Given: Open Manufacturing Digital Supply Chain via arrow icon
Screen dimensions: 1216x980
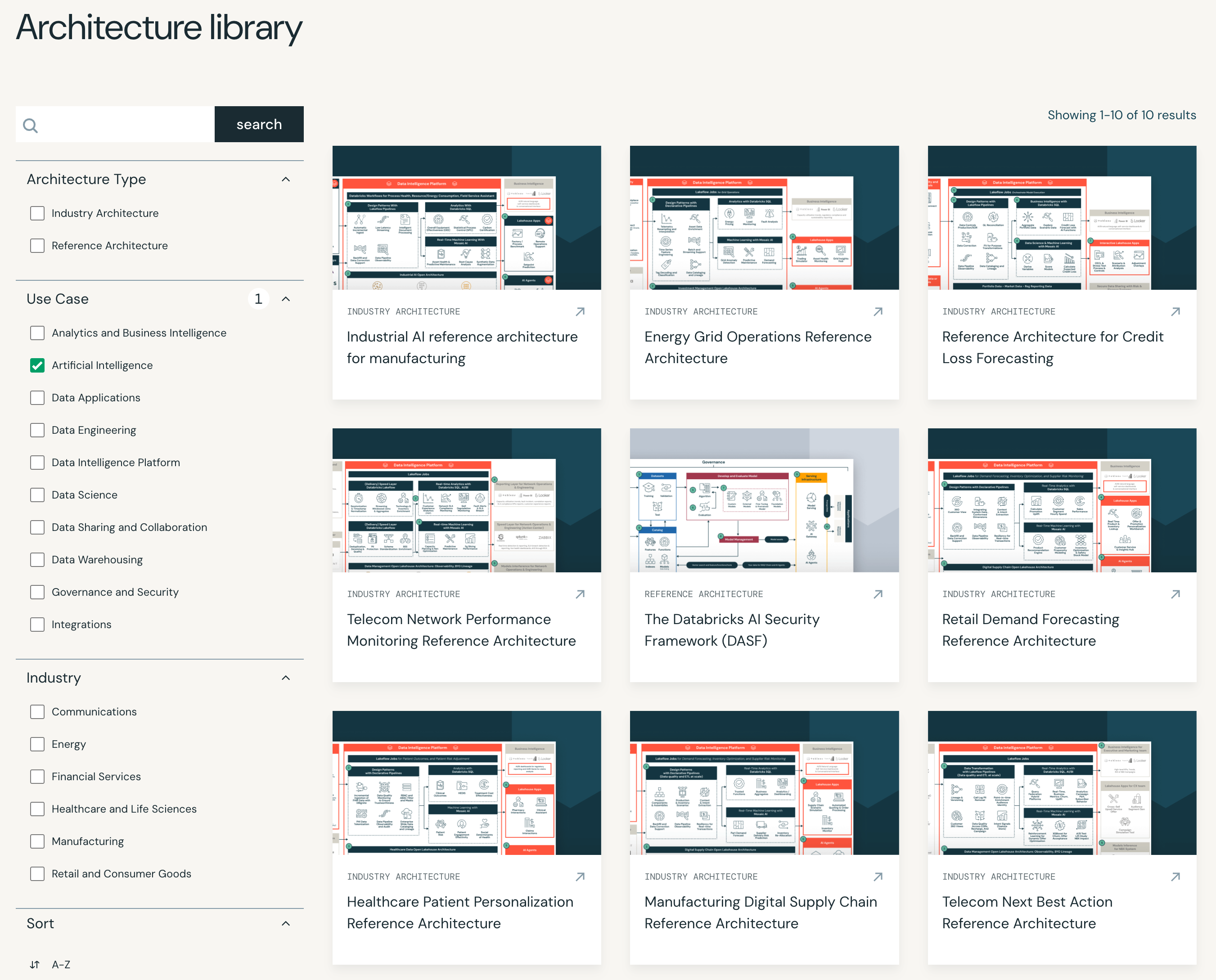Looking at the screenshot, I should (878, 877).
